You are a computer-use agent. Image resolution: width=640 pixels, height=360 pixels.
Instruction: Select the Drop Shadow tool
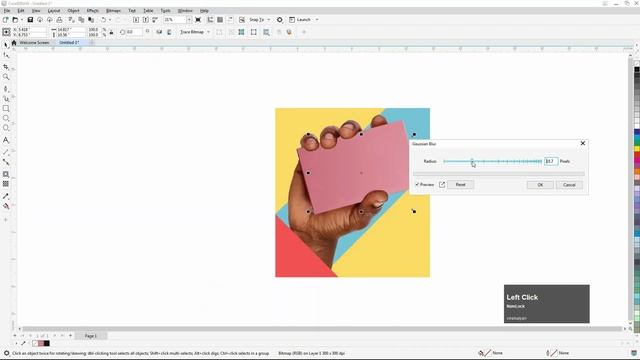click(6, 174)
